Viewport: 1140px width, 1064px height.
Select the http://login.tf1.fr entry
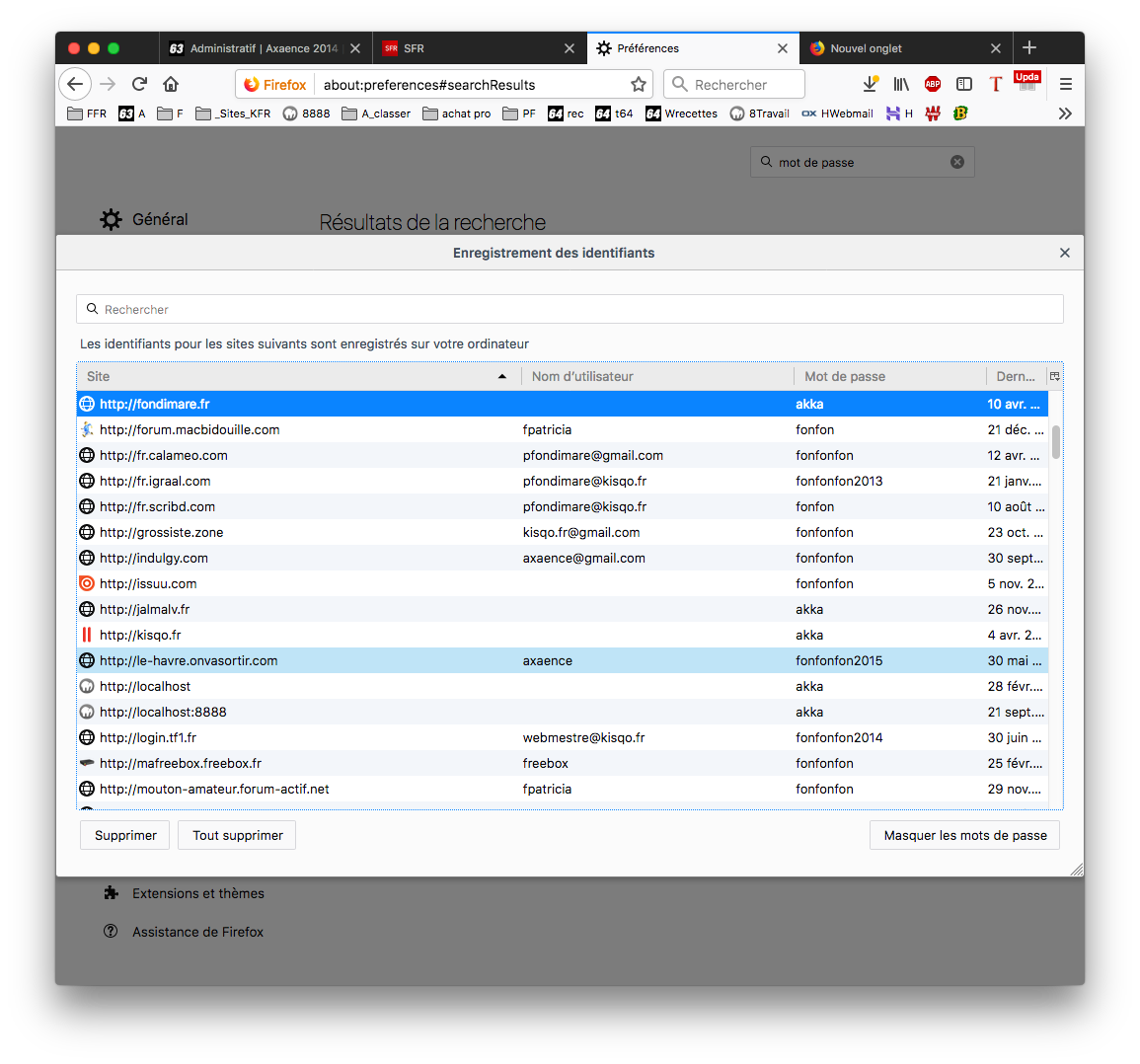562,737
